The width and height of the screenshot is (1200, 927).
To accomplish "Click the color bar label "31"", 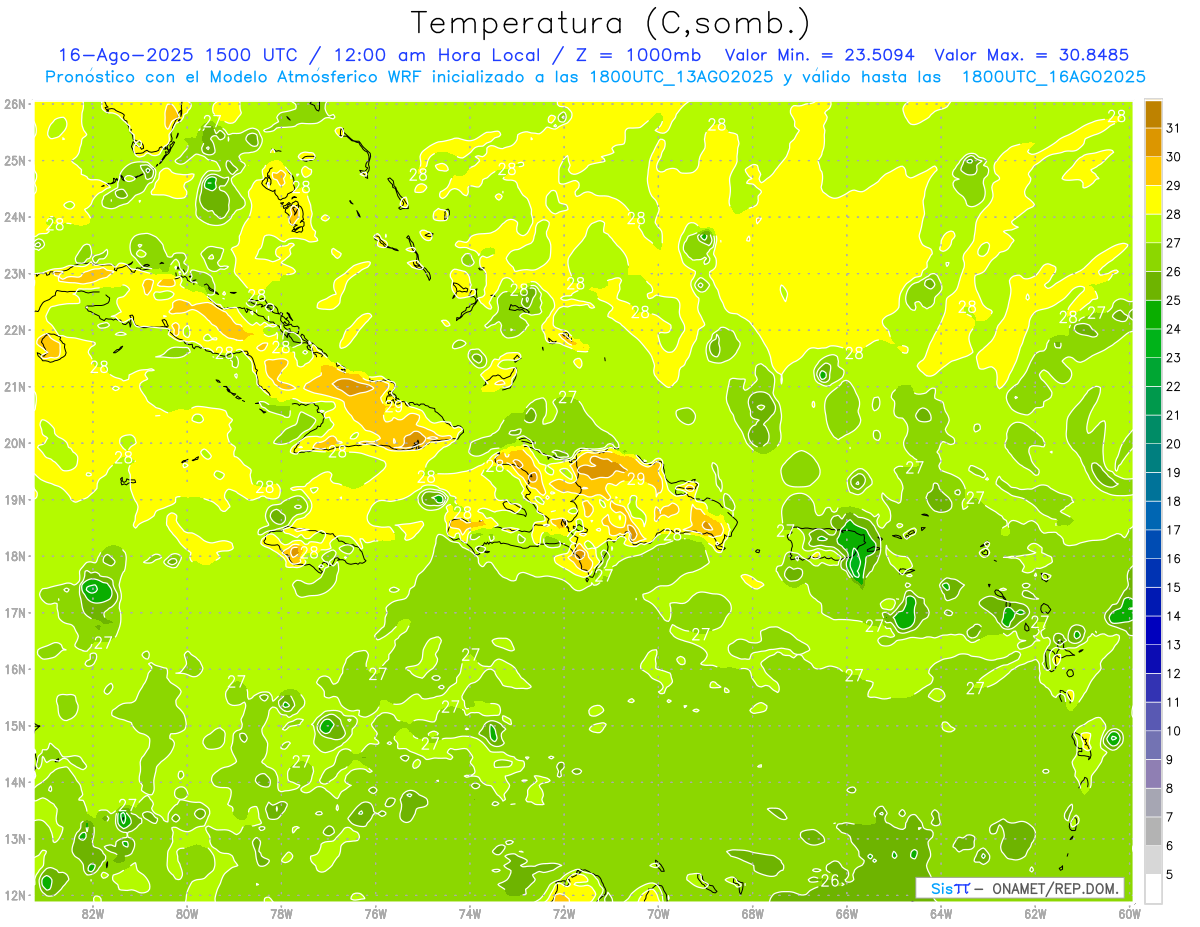I will pos(1174,128).
